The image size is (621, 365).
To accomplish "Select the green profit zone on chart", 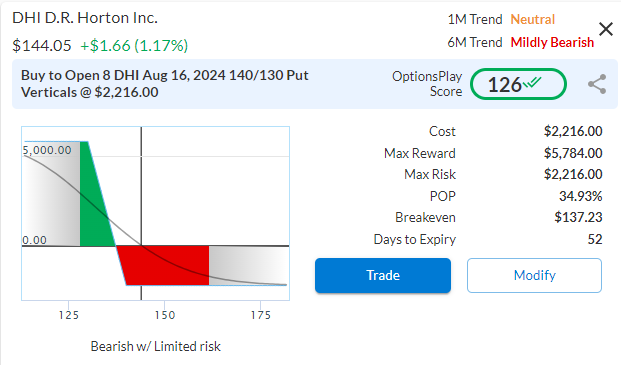I will [x=94, y=194].
